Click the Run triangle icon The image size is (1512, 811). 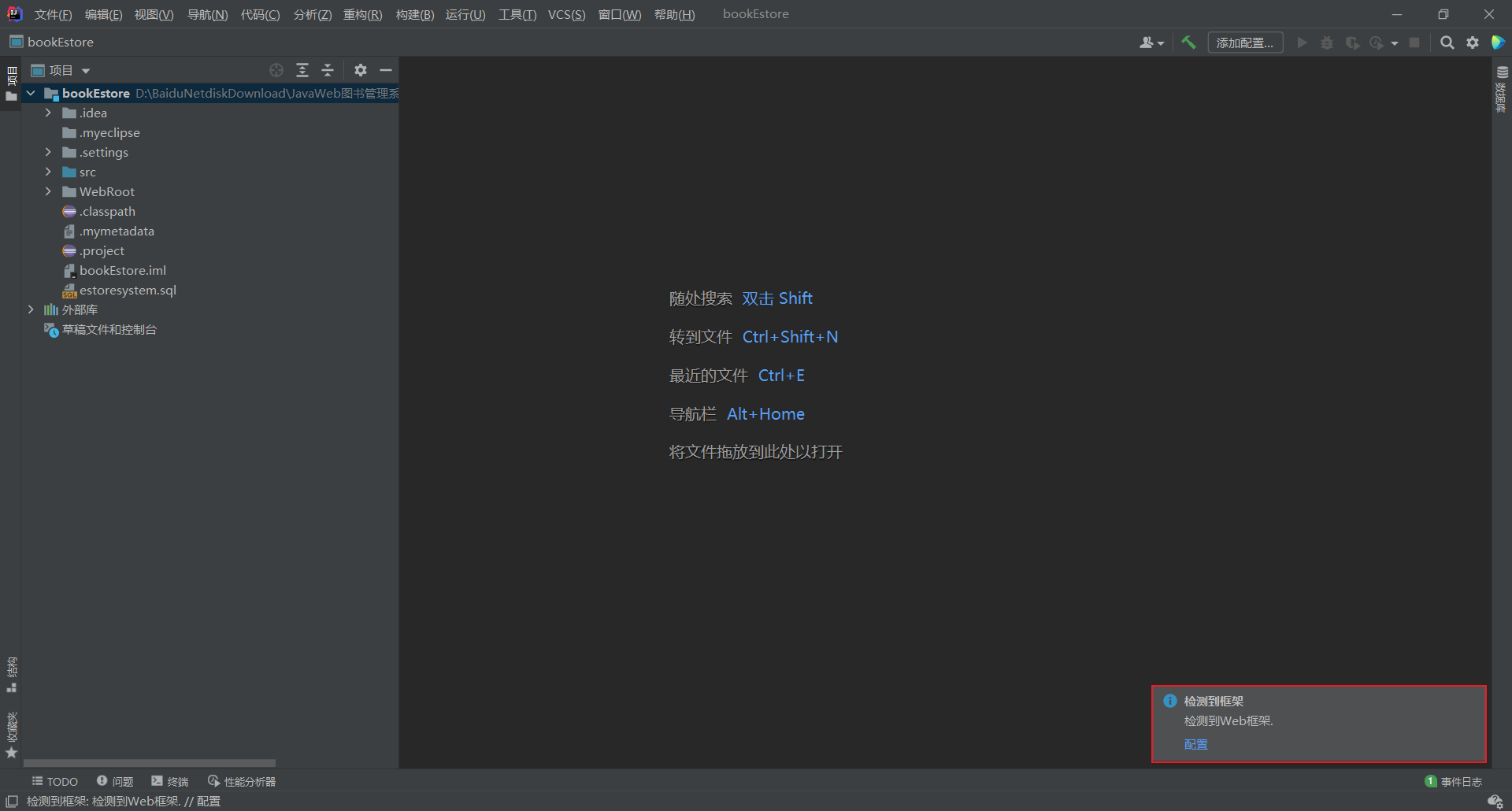(x=1303, y=43)
